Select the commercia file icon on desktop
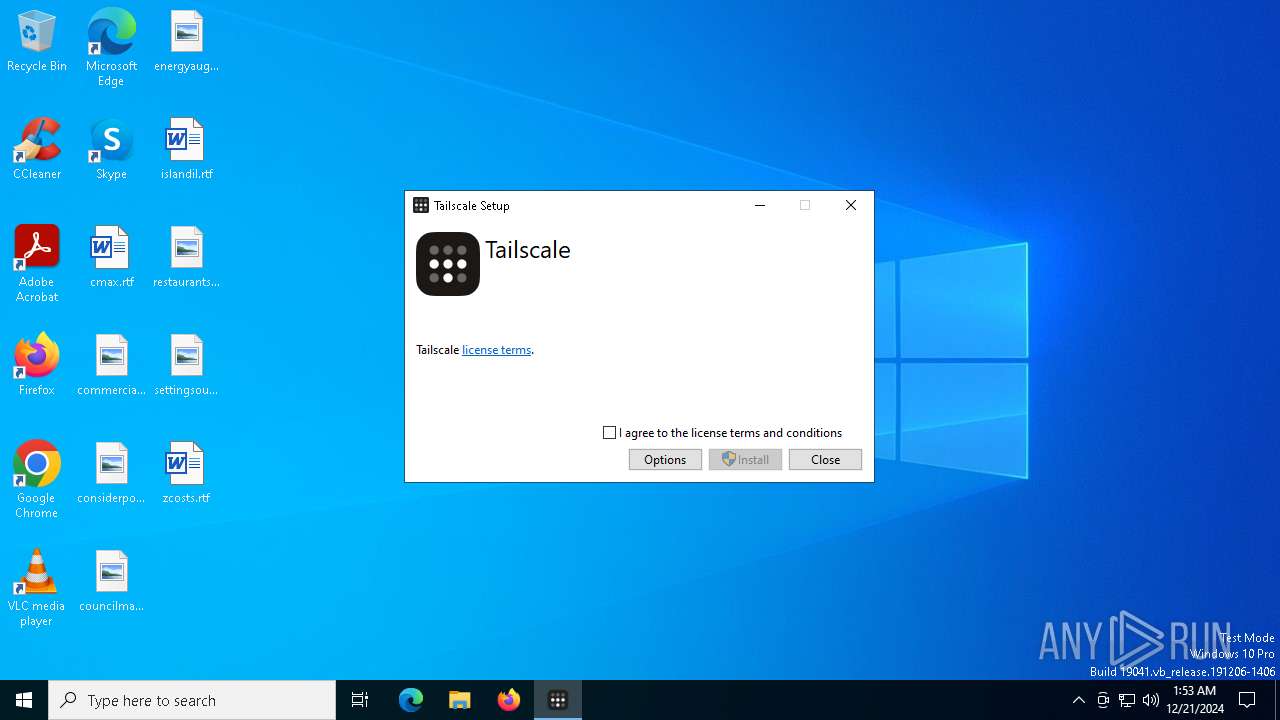The width and height of the screenshot is (1280, 720). coord(111,366)
